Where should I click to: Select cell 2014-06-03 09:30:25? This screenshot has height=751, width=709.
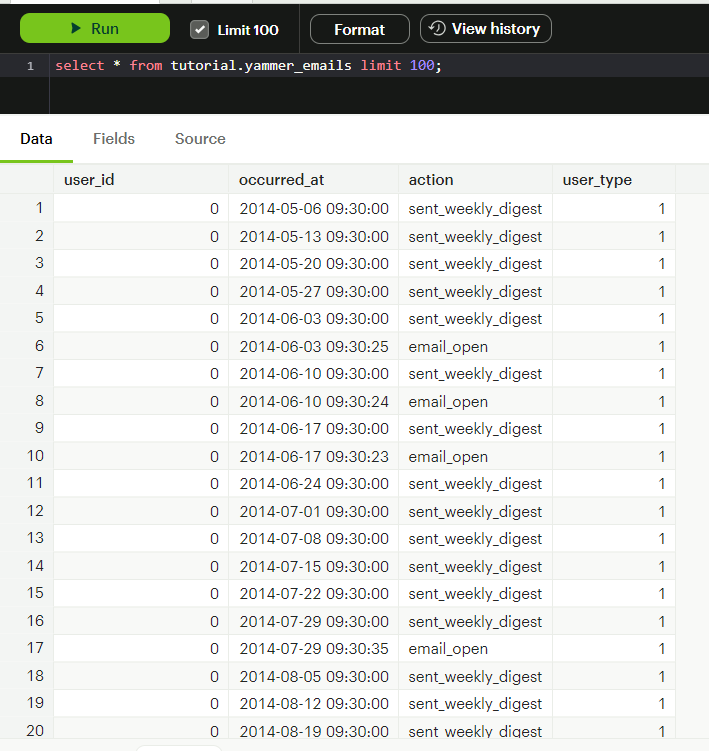coord(314,347)
